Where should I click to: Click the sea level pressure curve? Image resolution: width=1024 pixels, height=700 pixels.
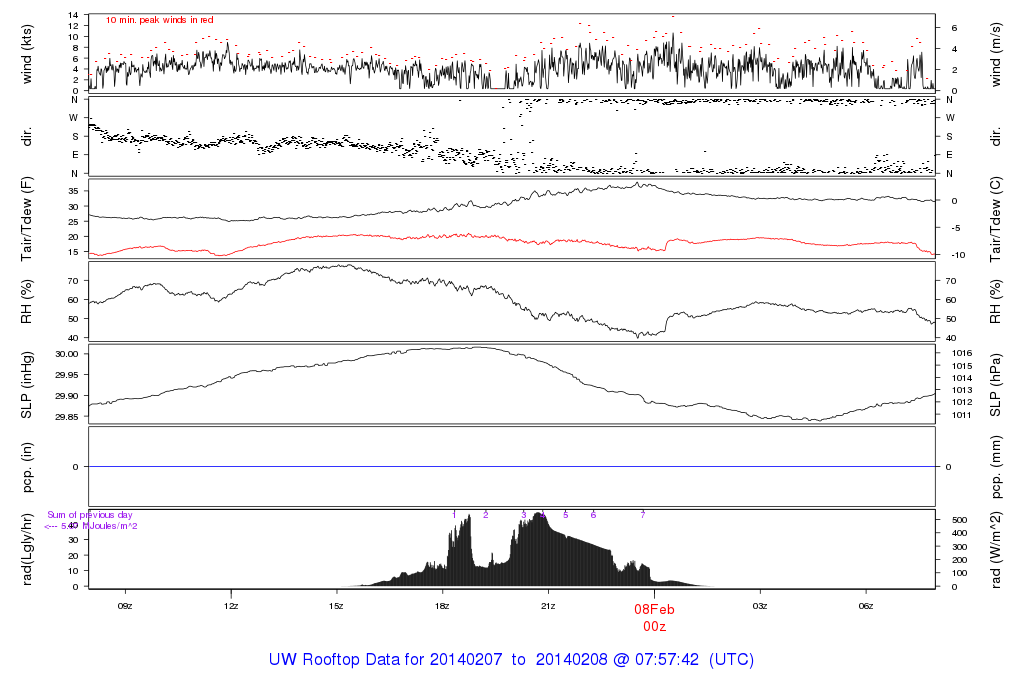click(512, 384)
